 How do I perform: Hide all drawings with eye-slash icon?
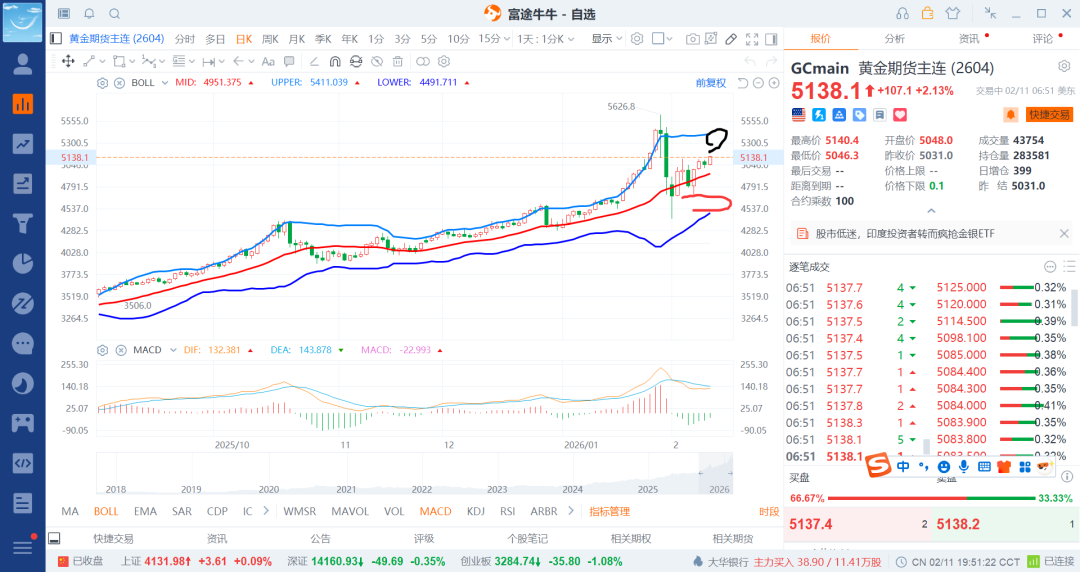377,61
